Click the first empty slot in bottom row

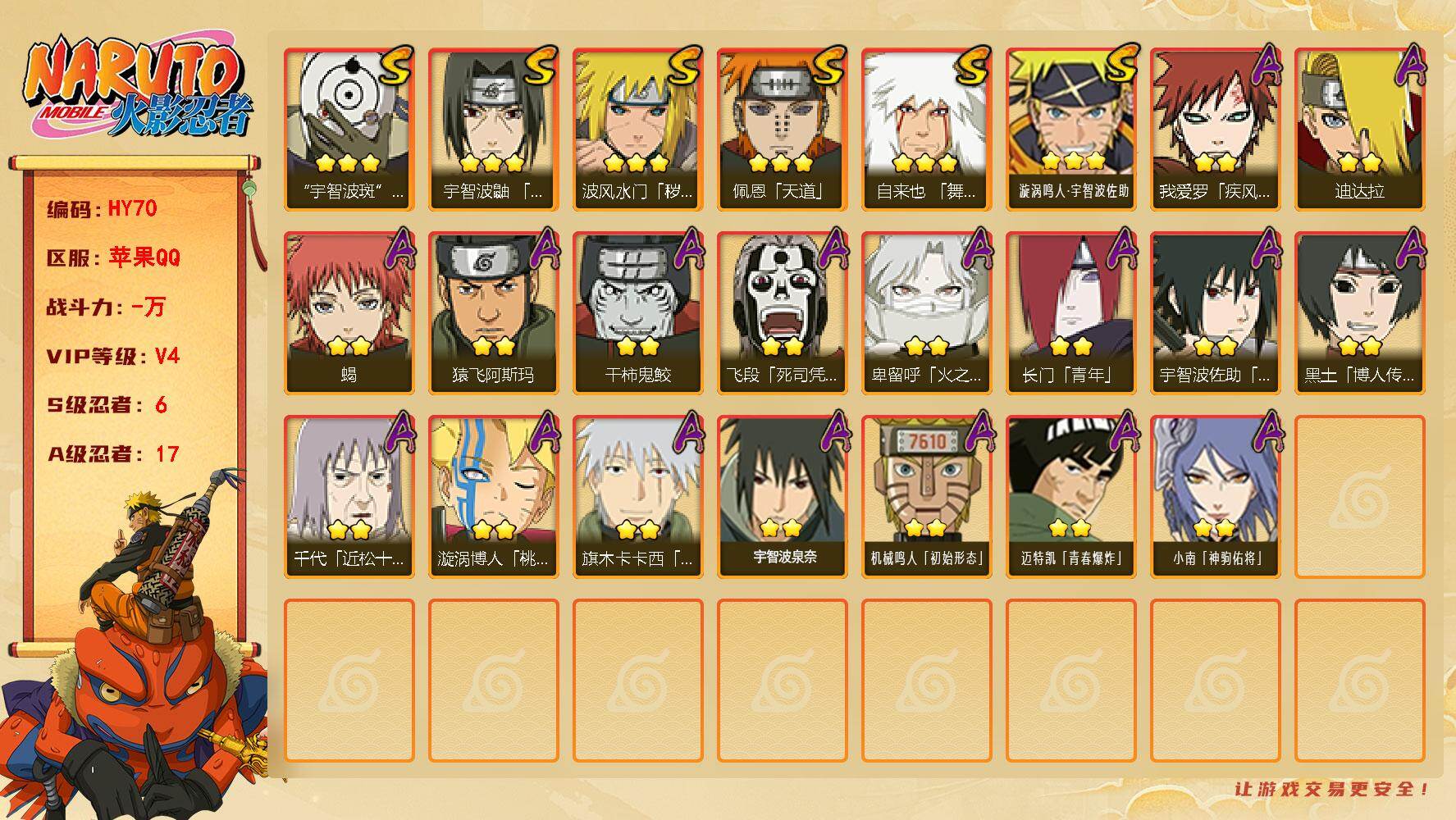(349, 681)
